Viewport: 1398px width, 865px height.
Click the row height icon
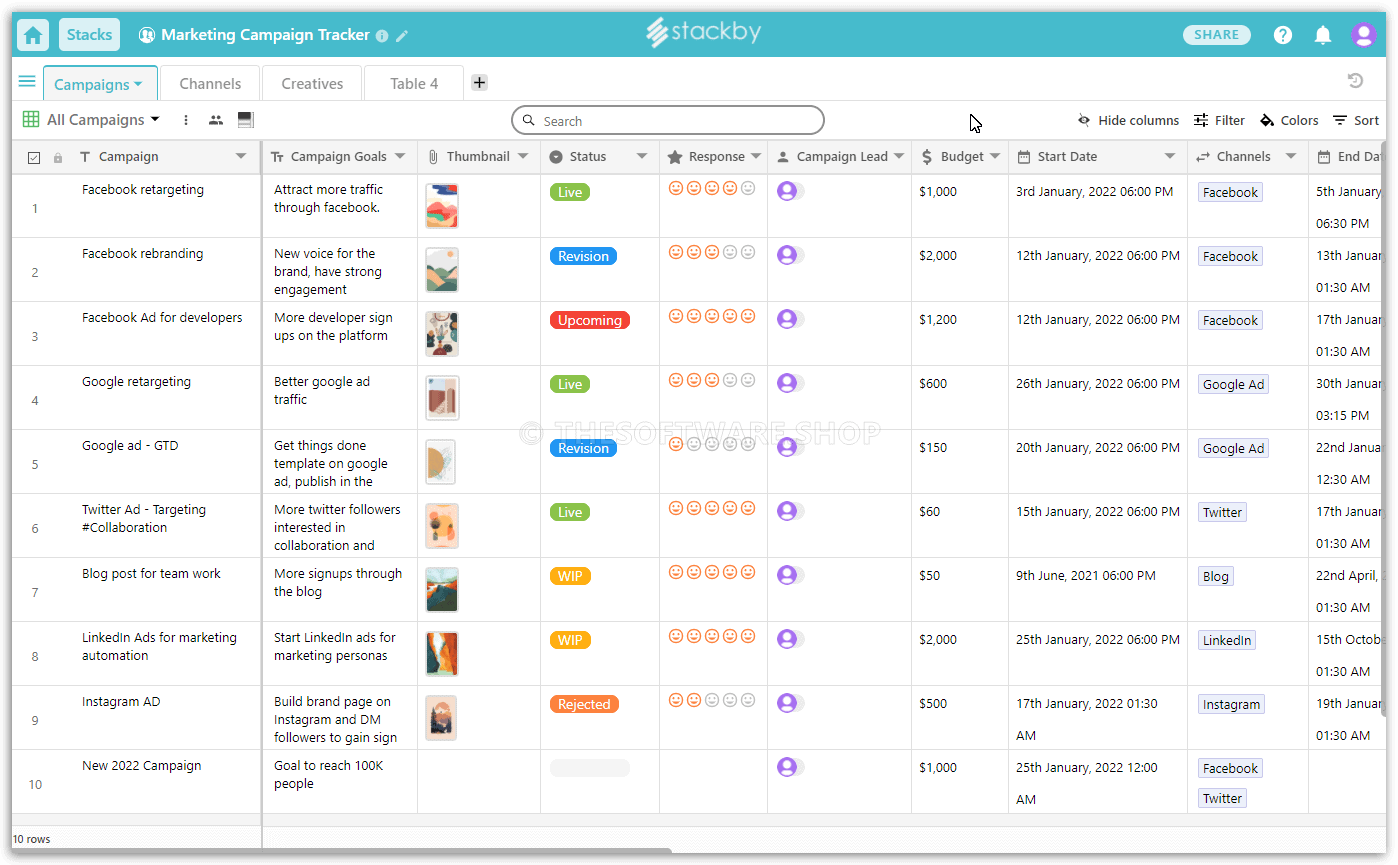point(245,120)
